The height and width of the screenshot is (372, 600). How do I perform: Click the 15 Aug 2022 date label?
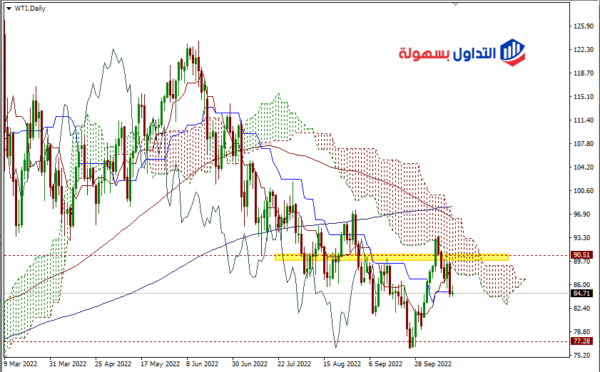tap(342, 364)
